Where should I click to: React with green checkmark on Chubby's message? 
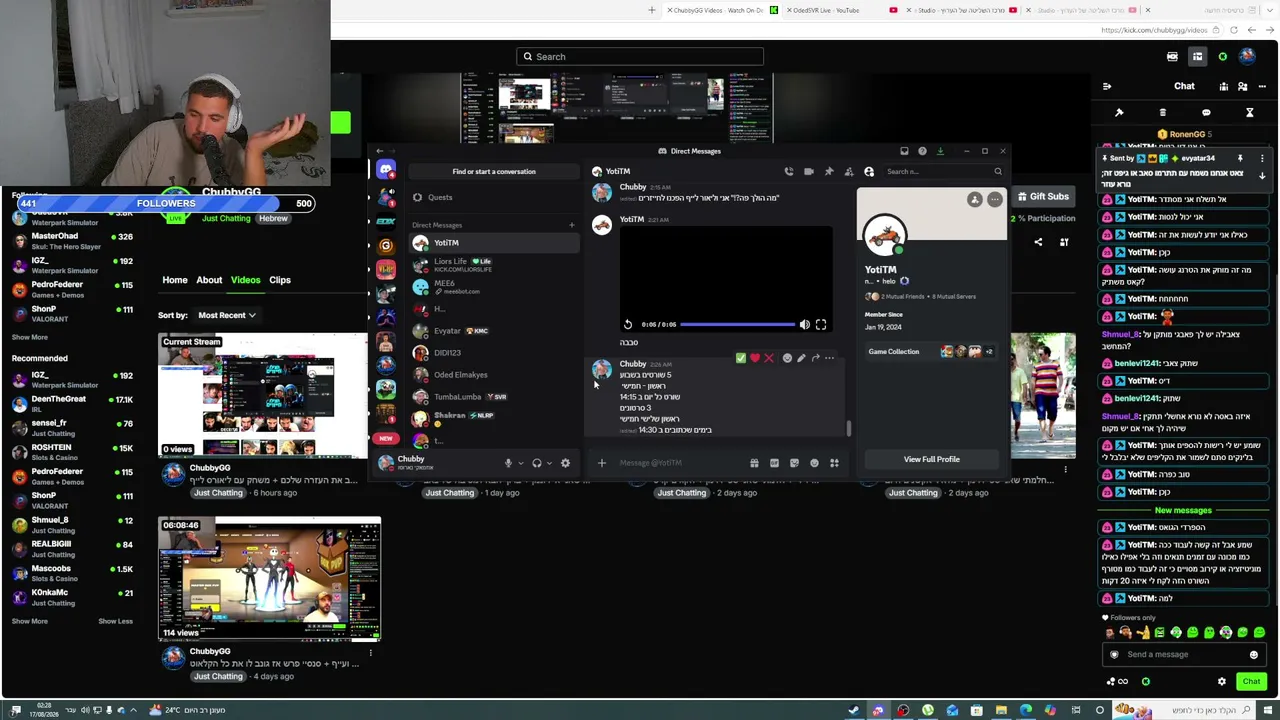click(741, 358)
